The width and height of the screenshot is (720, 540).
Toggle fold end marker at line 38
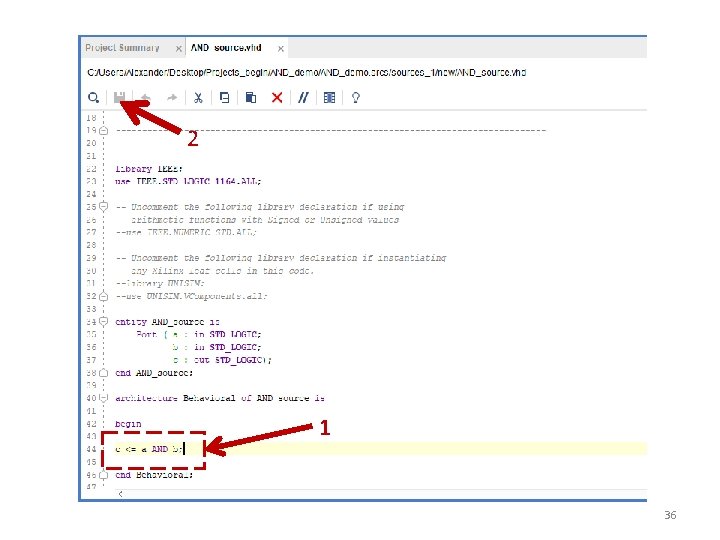click(x=104, y=373)
